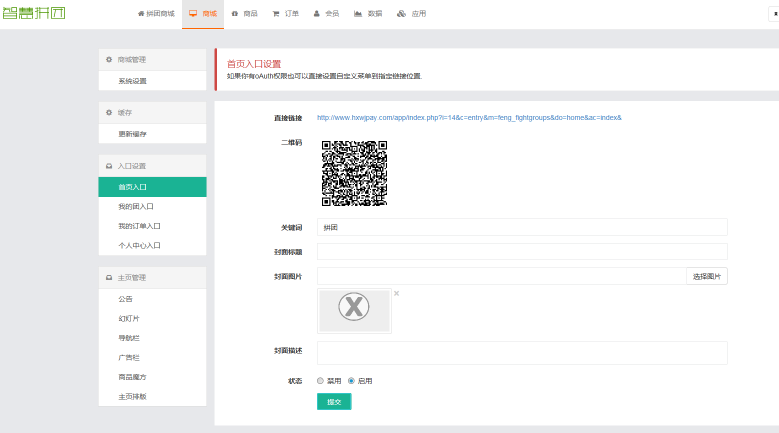Image resolution: width=779 pixels, height=433 pixels.
Task: Go to the 应用 apps tab
Action: point(411,14)
